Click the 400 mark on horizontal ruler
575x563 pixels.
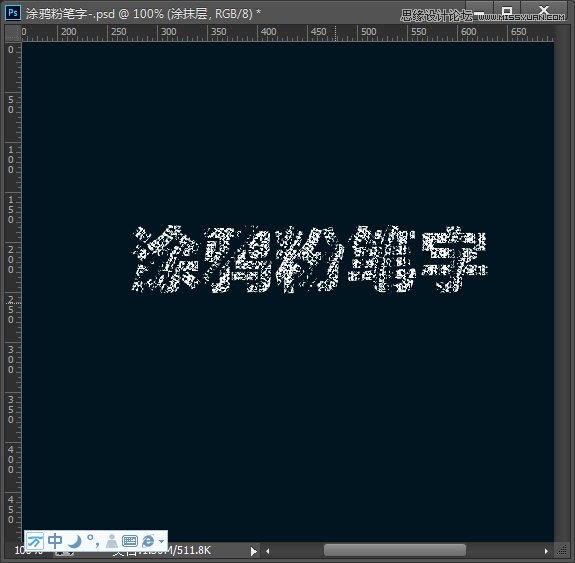(268, 32)
